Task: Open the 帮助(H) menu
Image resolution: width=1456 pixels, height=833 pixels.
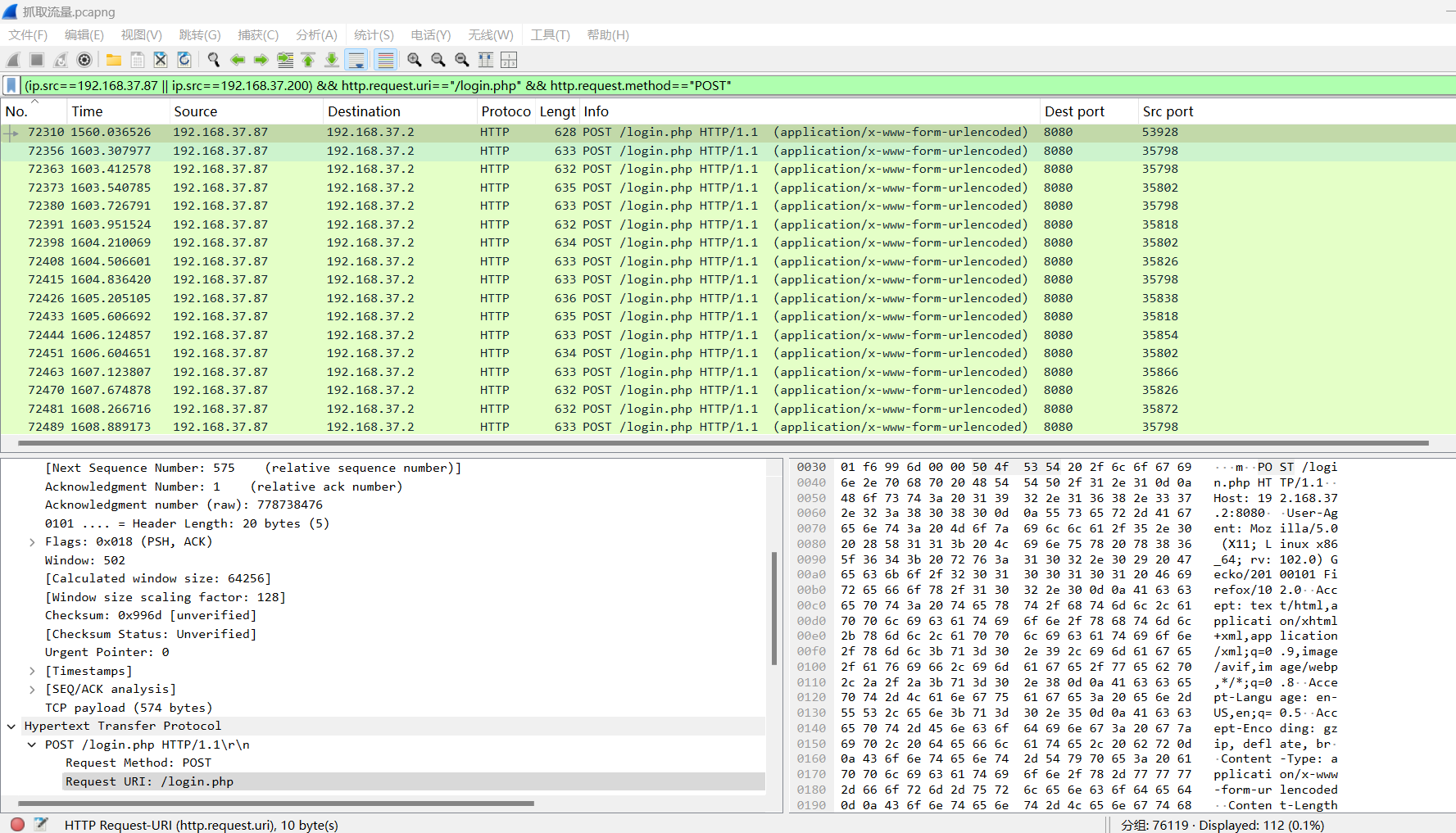Action: click(608, 35)
